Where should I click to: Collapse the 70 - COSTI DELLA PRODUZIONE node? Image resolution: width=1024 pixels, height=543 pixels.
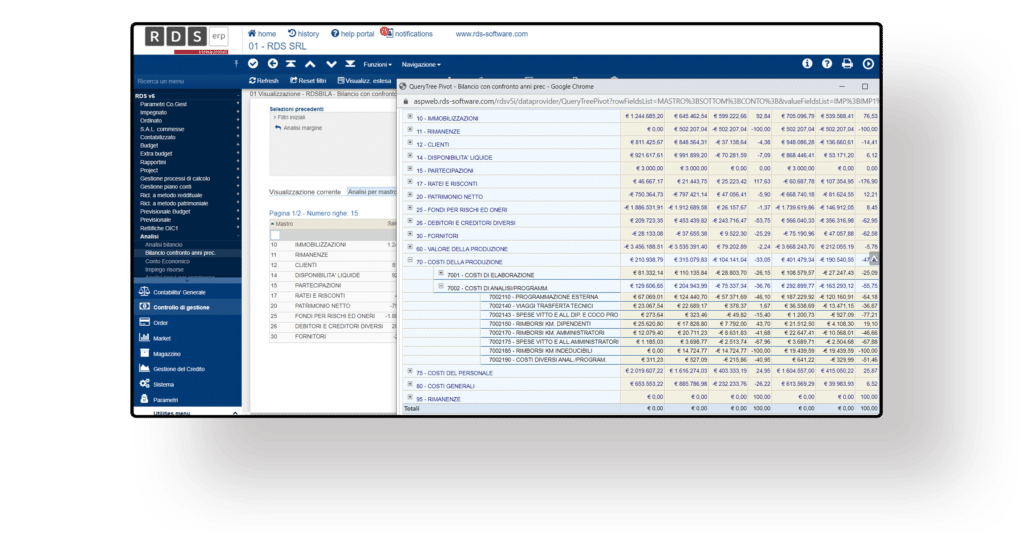(409, 261)
